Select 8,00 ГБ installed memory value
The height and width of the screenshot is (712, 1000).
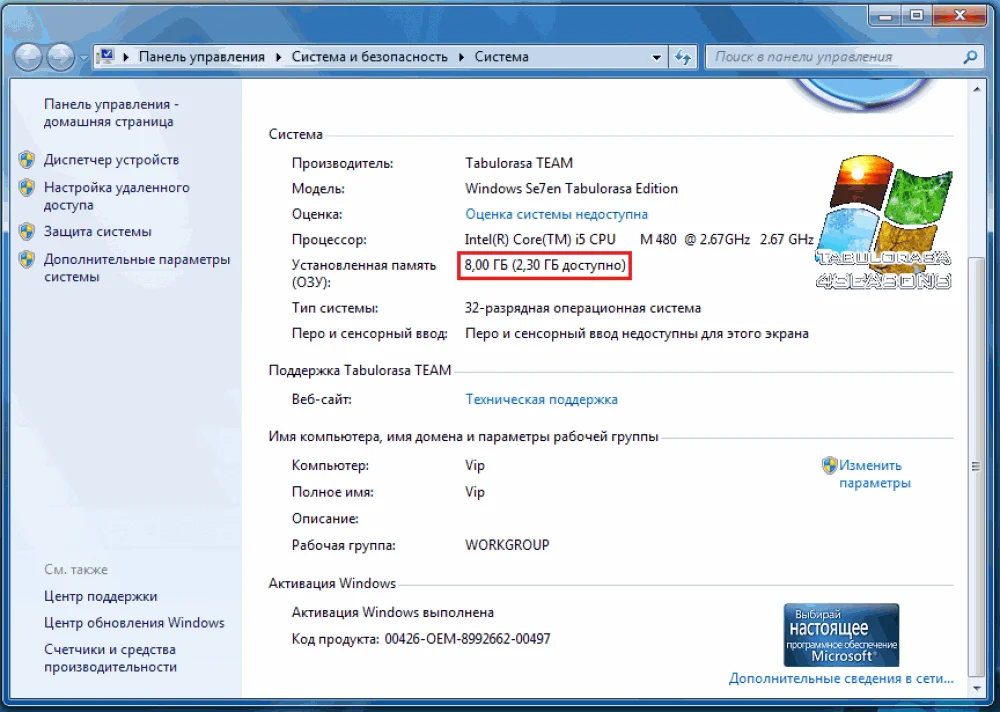pos(545,265)
